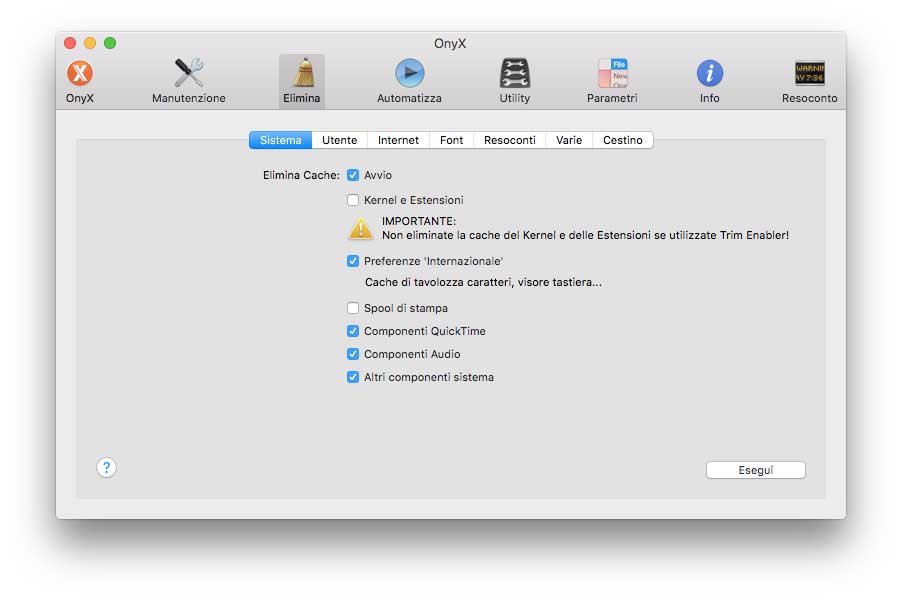This screenshot has width=902, height=599.
Task: Click the Trim Enabler warning sentence
Action: click(x=585, y=235)
